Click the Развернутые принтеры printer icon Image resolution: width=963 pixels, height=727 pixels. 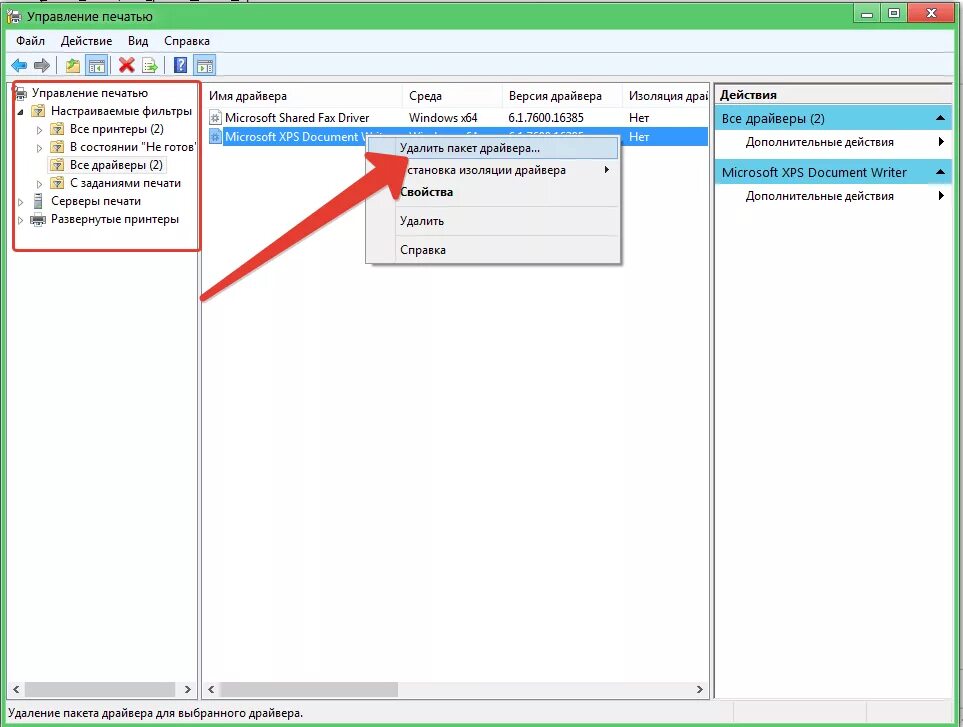38,219
